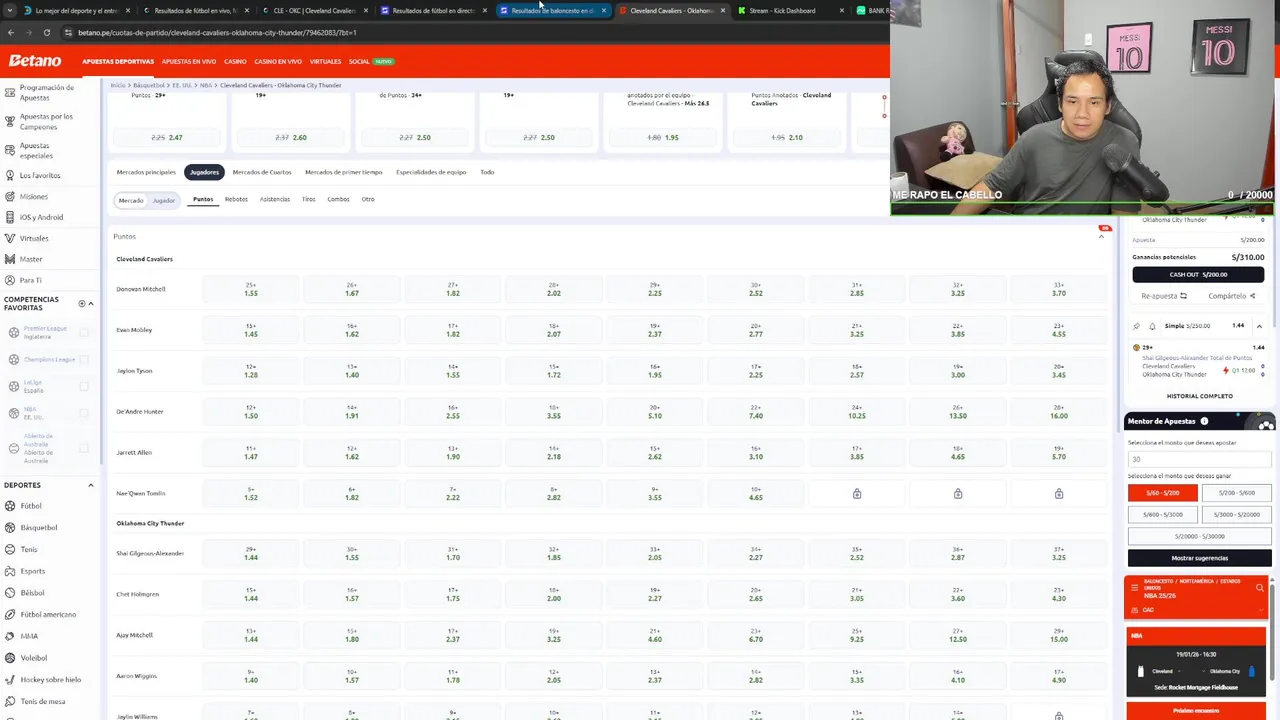Select the MMA sport icon

(x=9, y=636)
